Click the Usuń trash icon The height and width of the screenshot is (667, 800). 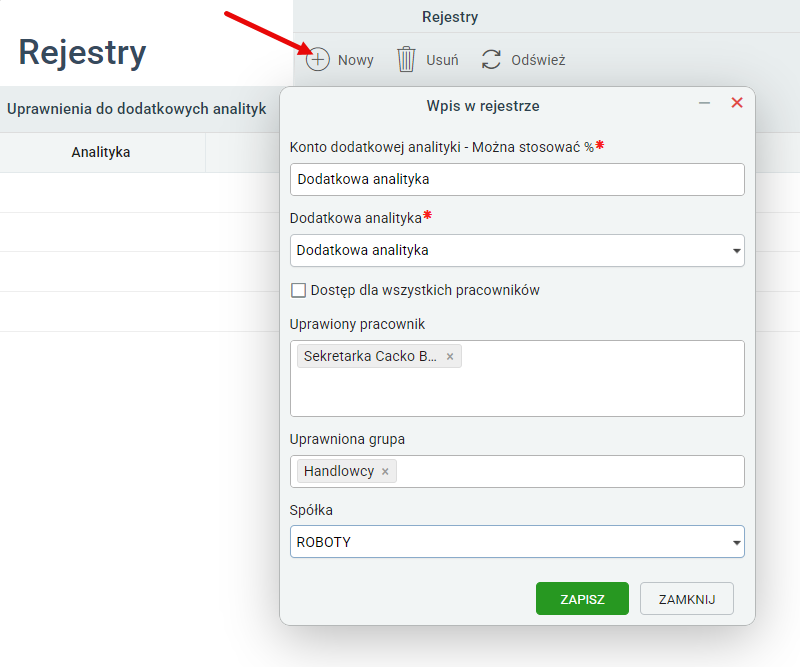click(x=406, y=59)
